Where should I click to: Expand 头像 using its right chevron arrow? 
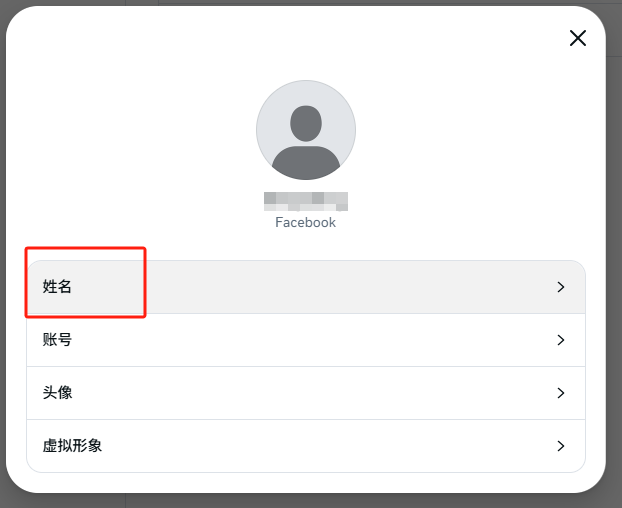click(561, 393)
